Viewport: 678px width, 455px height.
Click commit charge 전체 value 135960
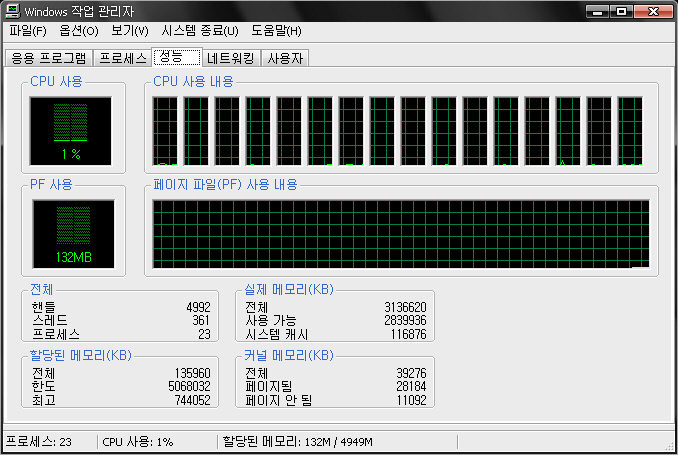tap(192, 373)
